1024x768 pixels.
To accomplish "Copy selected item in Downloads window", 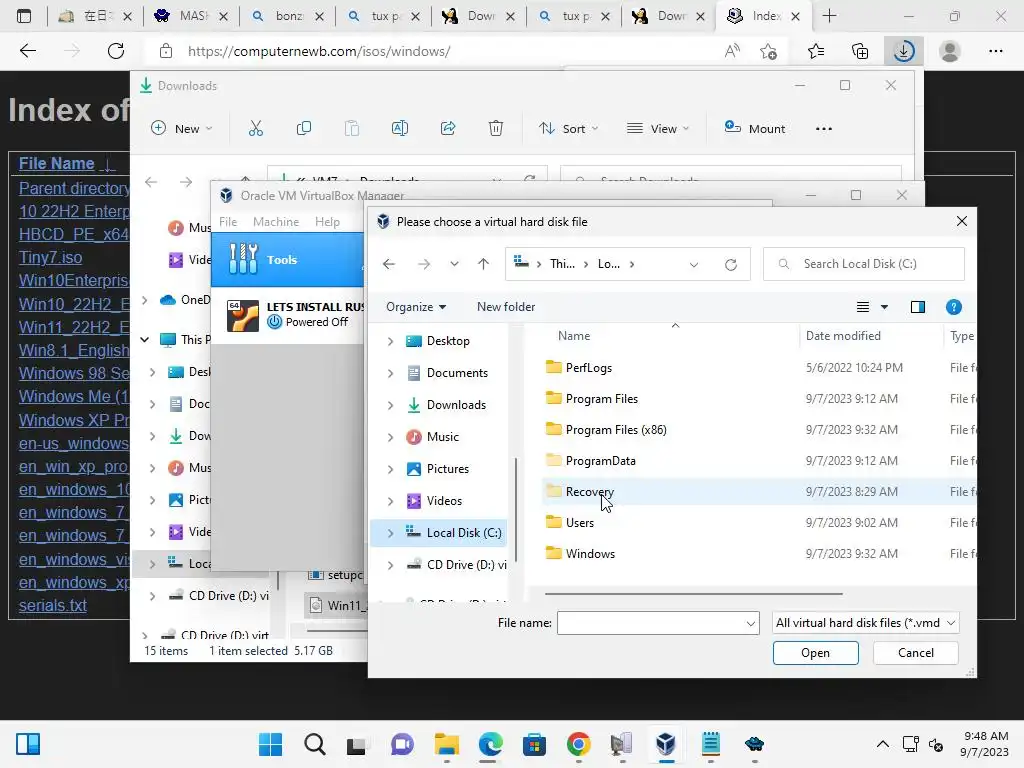I will click(x=304, y=129).
